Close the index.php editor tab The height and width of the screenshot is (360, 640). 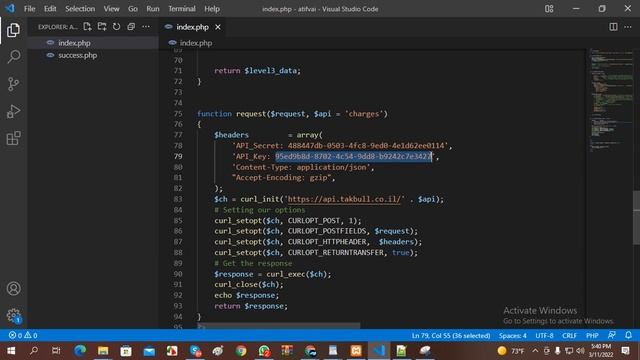218,27
